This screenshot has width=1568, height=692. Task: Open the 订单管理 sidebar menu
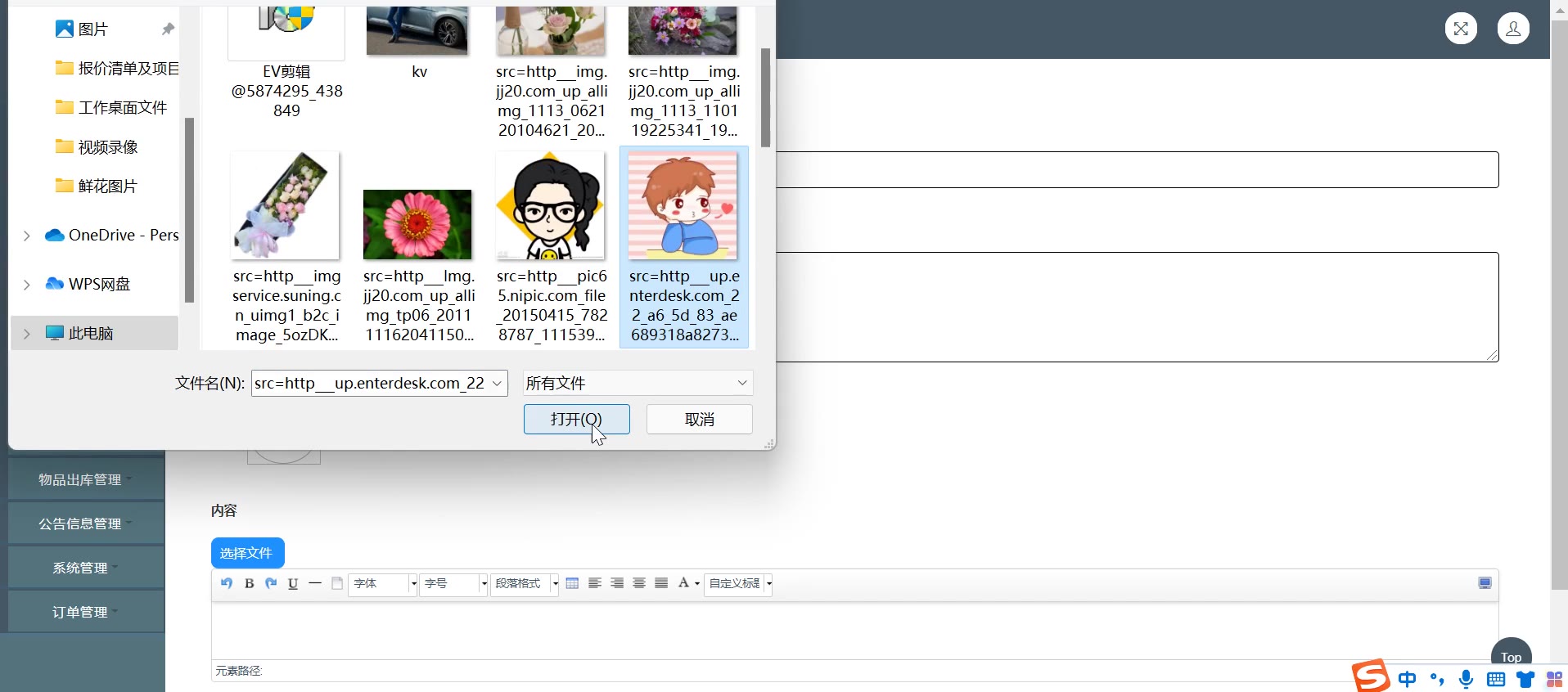pyautogui.click(x=86, y=612)
